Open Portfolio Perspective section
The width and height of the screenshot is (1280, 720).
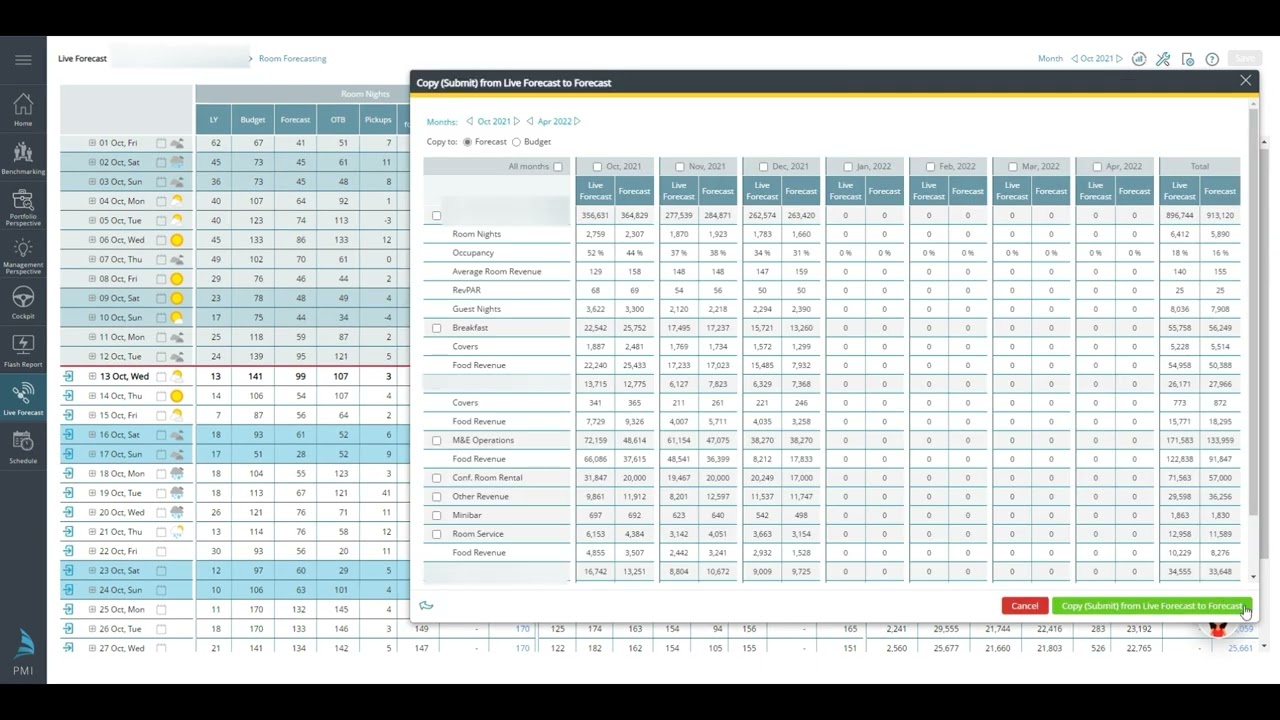(x=23, y=207)
